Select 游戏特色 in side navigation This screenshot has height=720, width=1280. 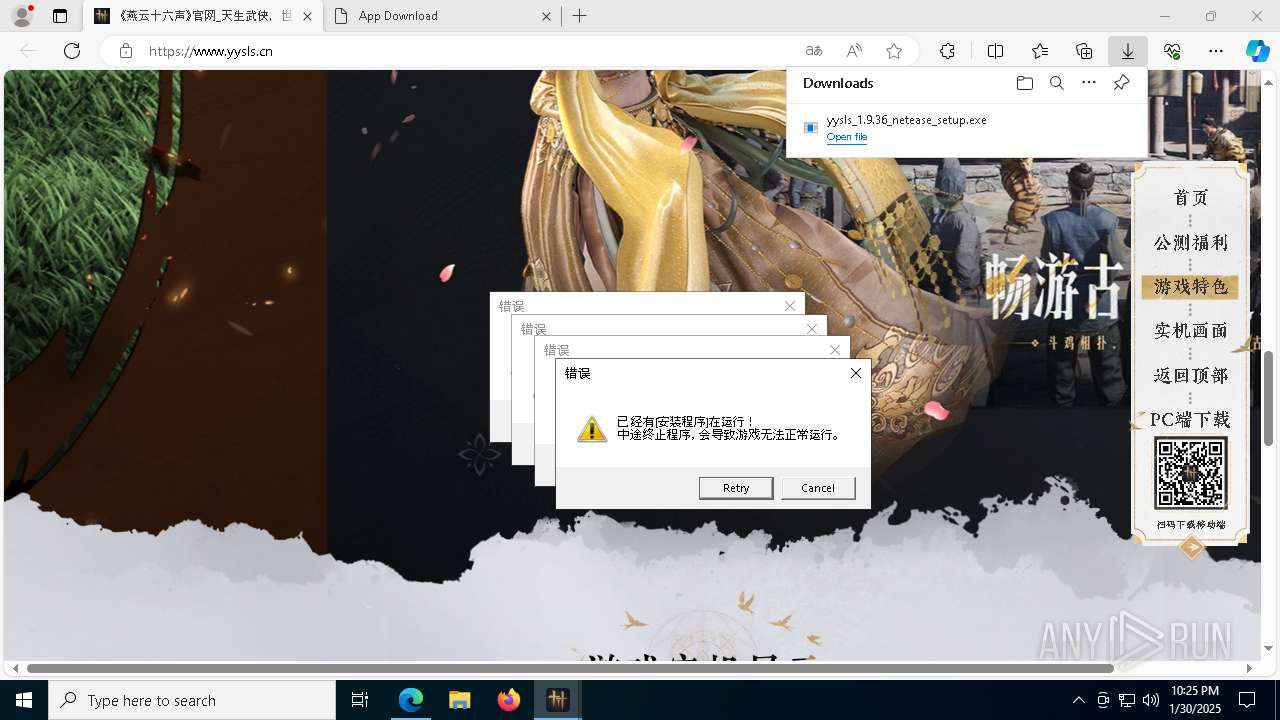click(x=1190, y=287)
